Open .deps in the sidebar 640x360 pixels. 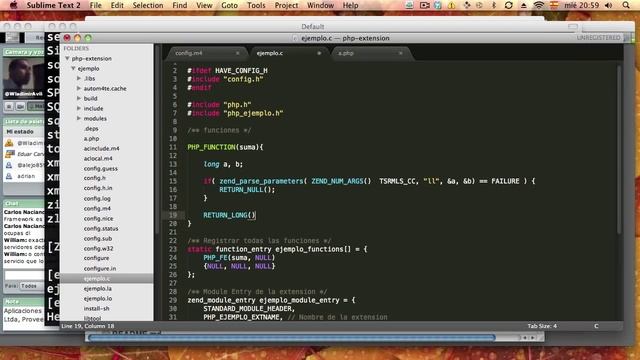point(91,129)
